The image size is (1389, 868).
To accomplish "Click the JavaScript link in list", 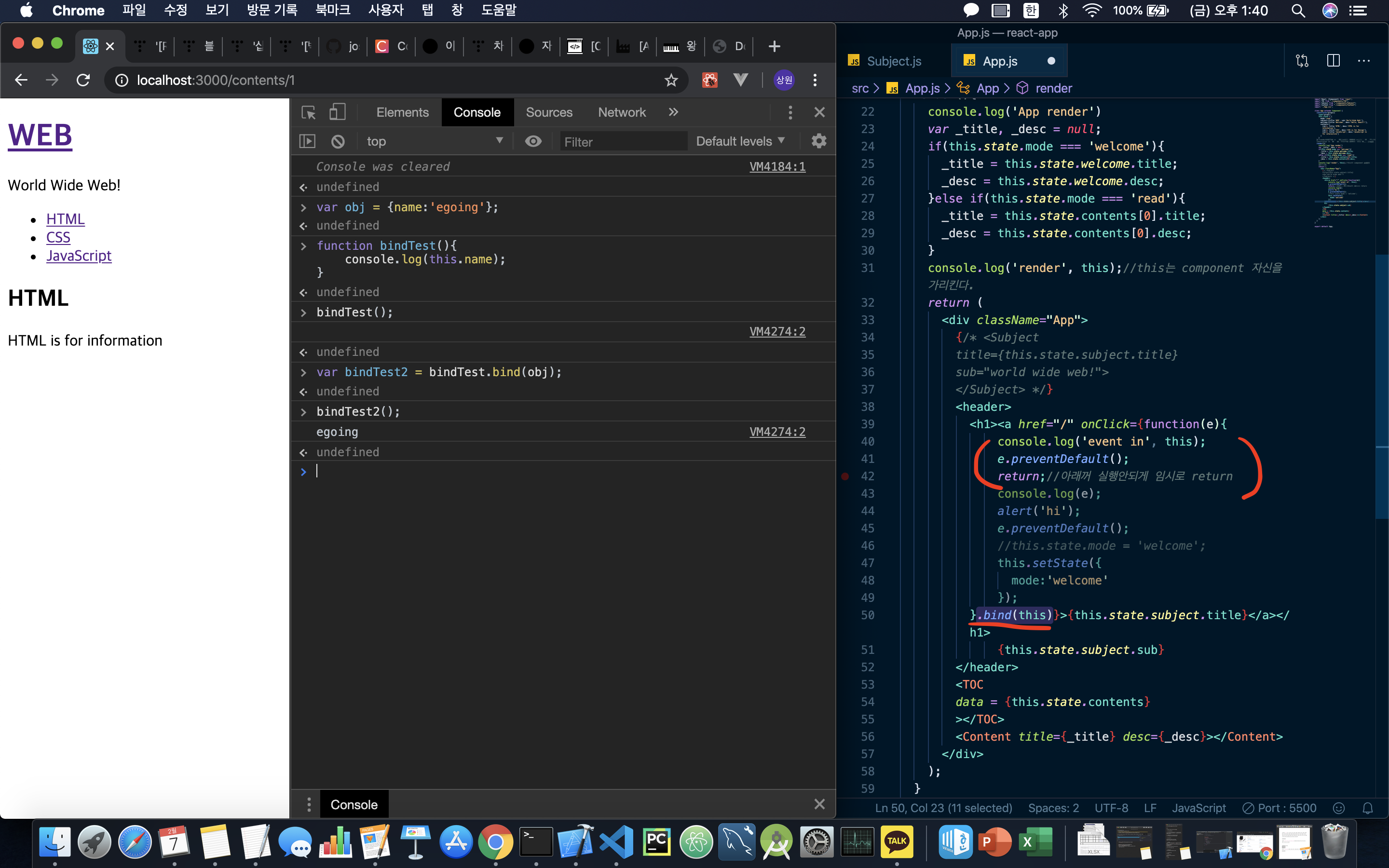I will pos(79,256).
